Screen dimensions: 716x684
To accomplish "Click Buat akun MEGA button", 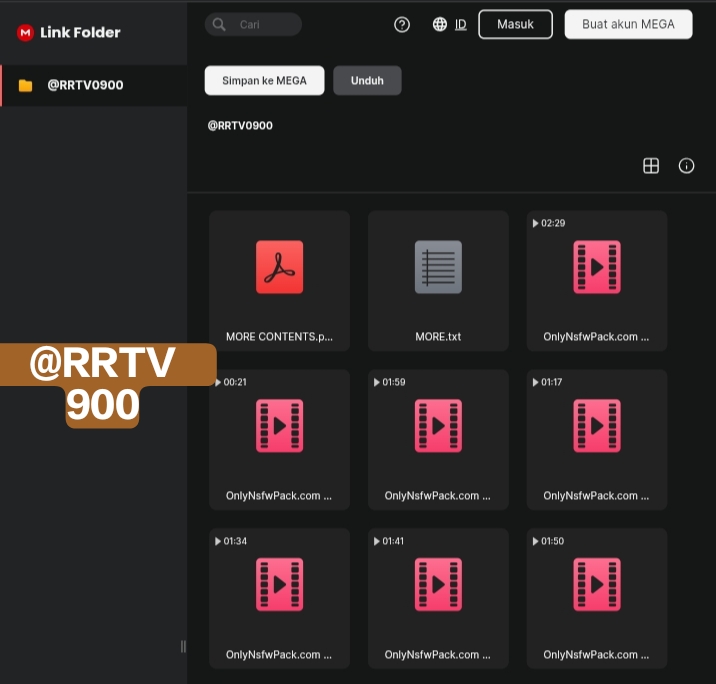I will click(x=628, y=24).
